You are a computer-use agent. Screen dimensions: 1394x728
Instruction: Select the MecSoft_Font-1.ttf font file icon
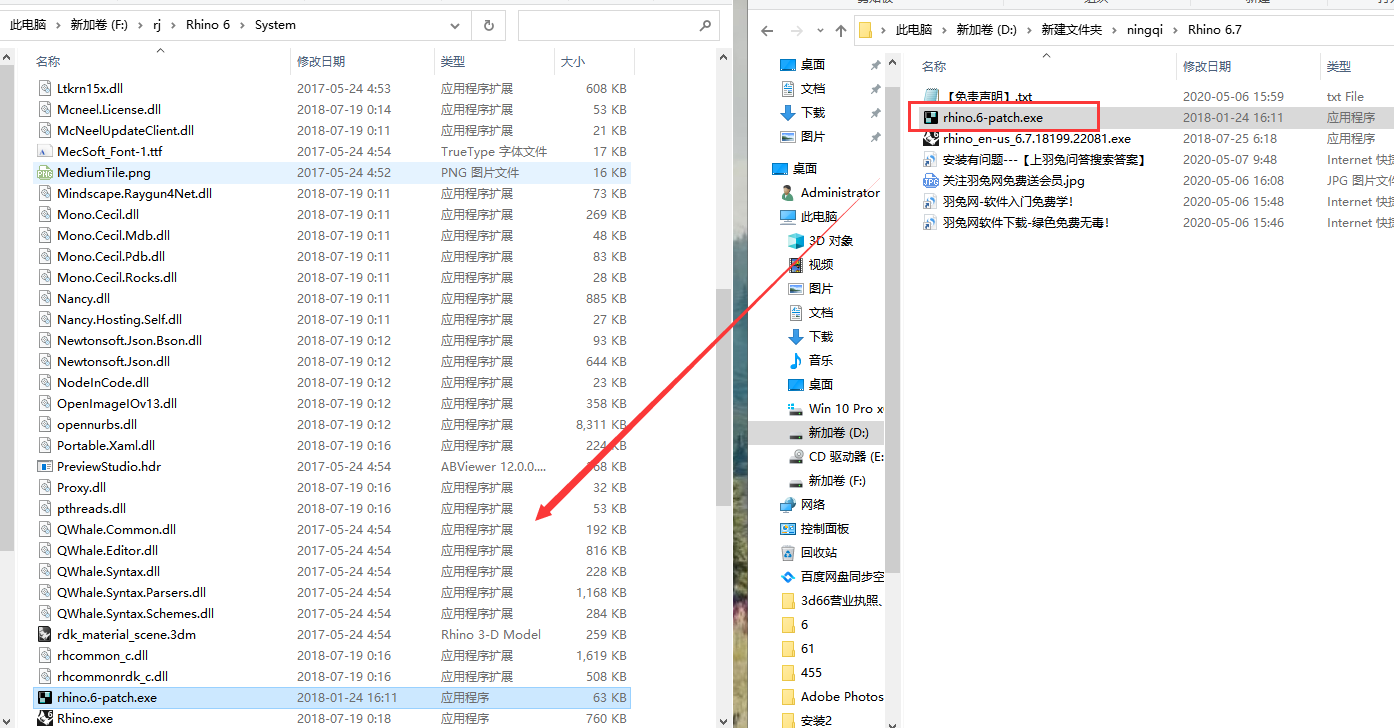click(45, 152)
